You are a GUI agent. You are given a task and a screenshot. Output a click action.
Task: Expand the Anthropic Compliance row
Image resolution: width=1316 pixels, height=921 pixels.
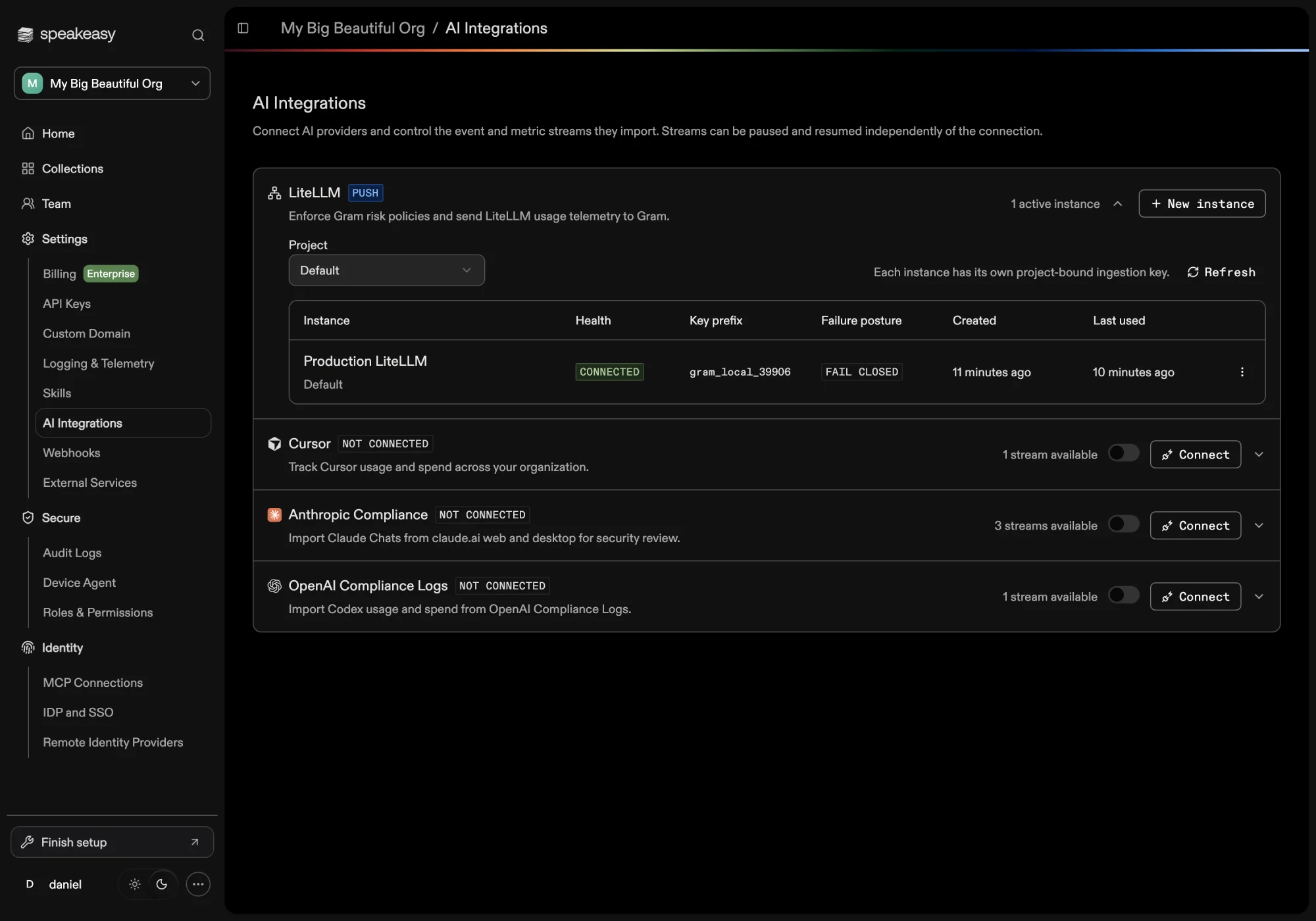tap(1259, 526)
